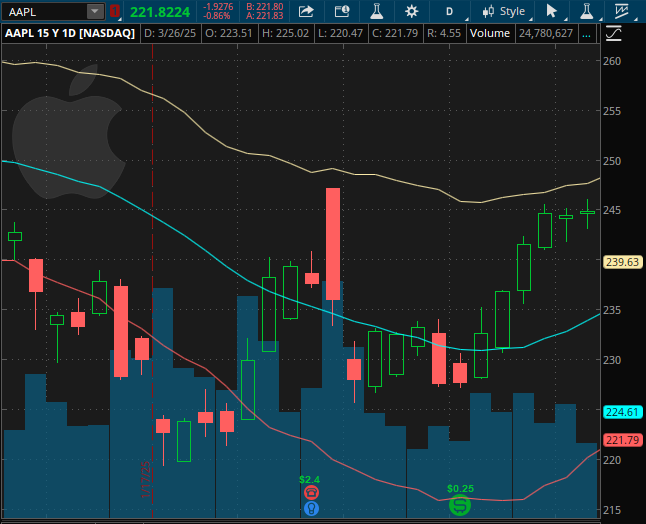The image size is (646, 524).
Task: Click the green $0.25 dividend icon
Action: (460, 505)
